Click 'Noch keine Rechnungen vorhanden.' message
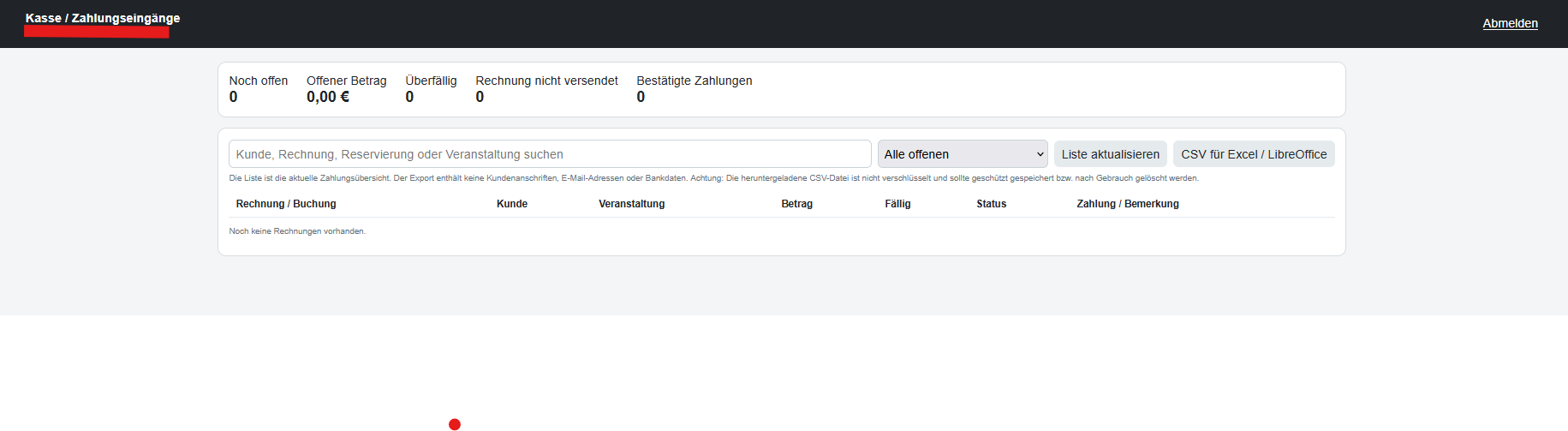 click(297, 231)
